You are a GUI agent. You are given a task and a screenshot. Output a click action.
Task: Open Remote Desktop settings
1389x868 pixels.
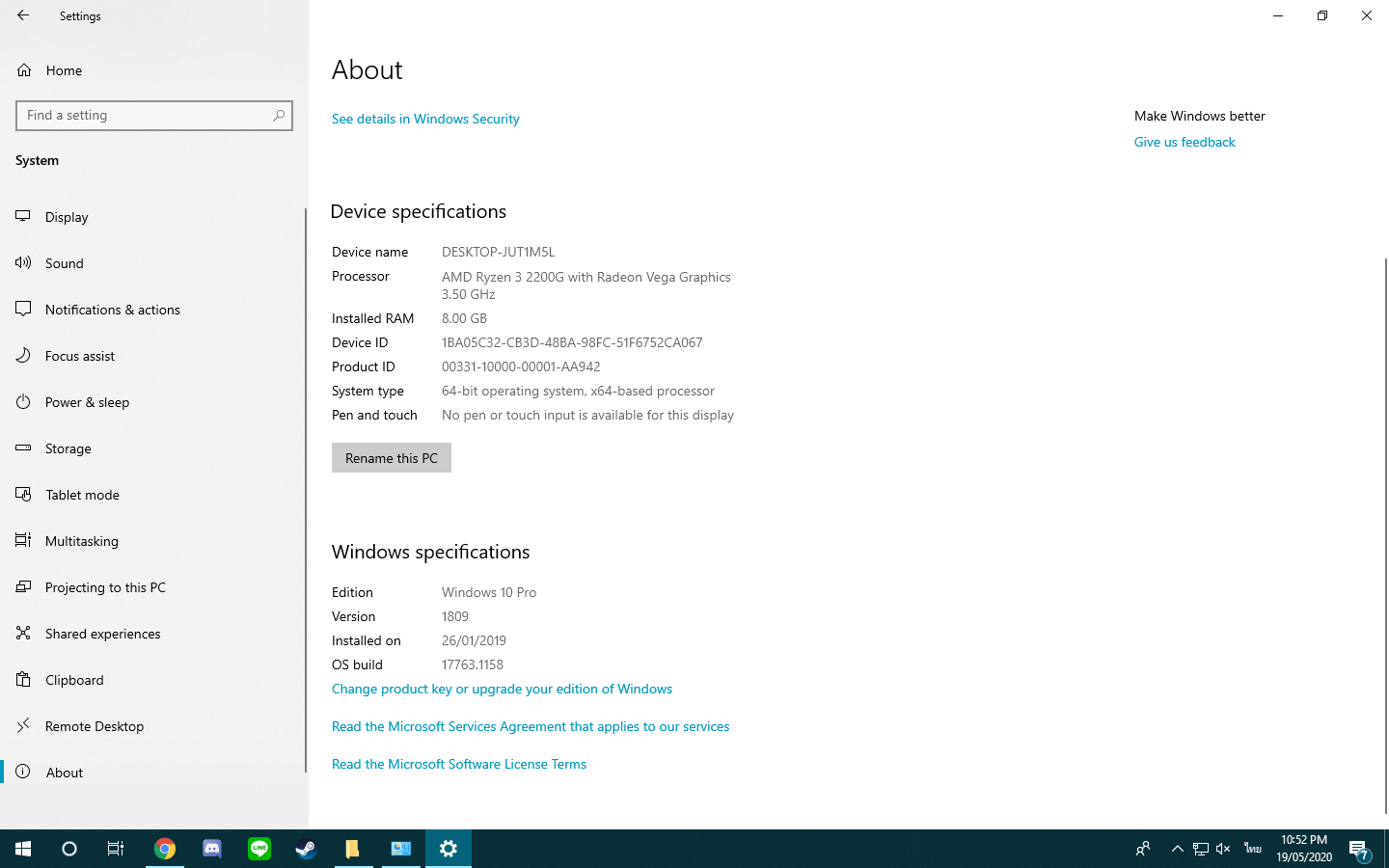154,726
